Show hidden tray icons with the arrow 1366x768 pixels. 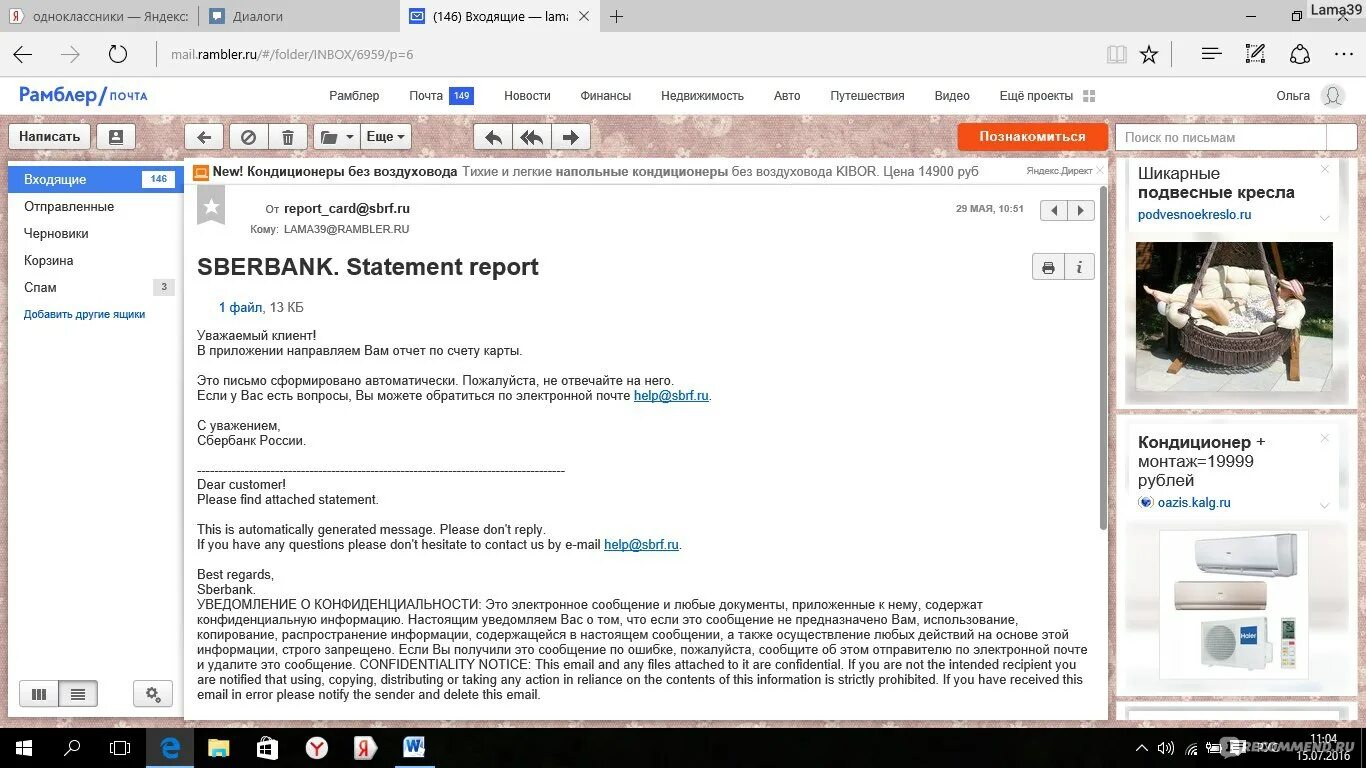pyautogui.click(x=1142, y=748)
